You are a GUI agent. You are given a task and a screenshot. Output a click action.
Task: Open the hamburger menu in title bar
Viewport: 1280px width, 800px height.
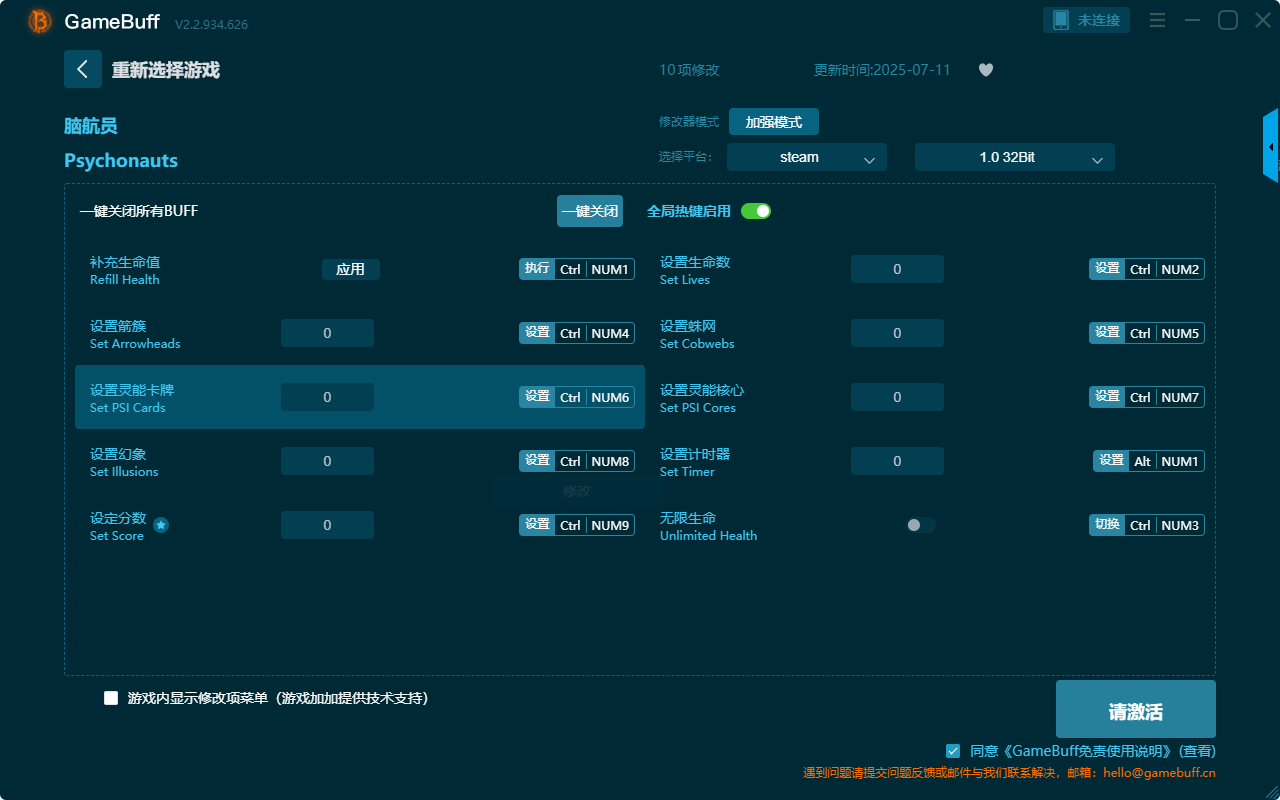pos(1157,20)
